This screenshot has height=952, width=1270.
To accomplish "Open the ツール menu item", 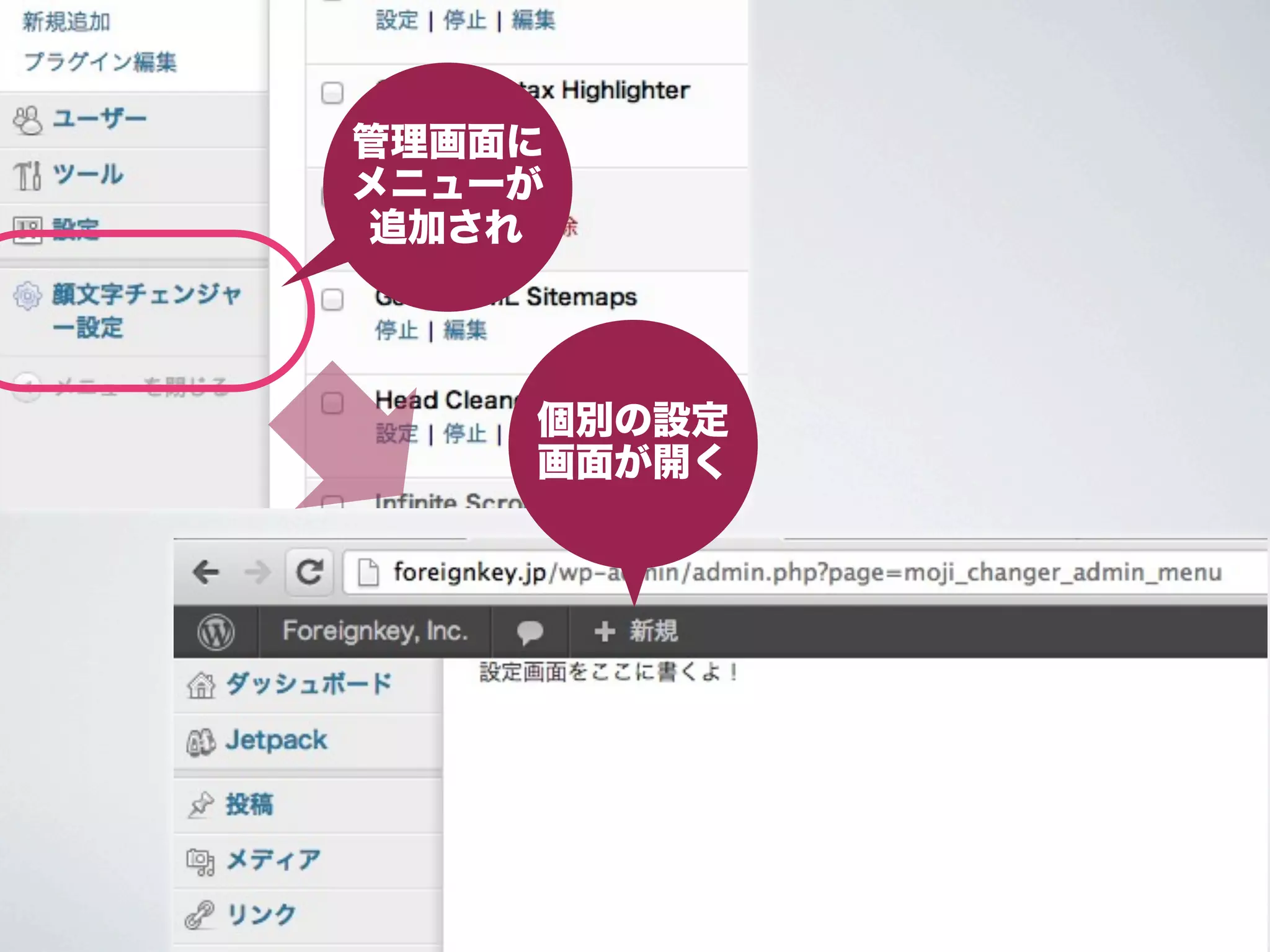I will [x=87, y=174].
